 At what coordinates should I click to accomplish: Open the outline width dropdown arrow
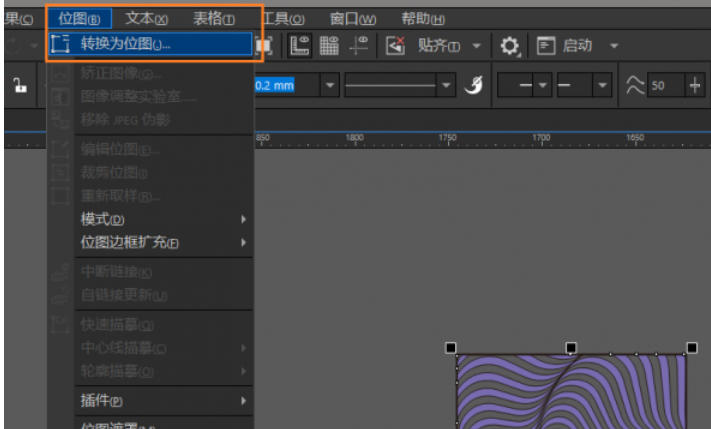point(330,86)
